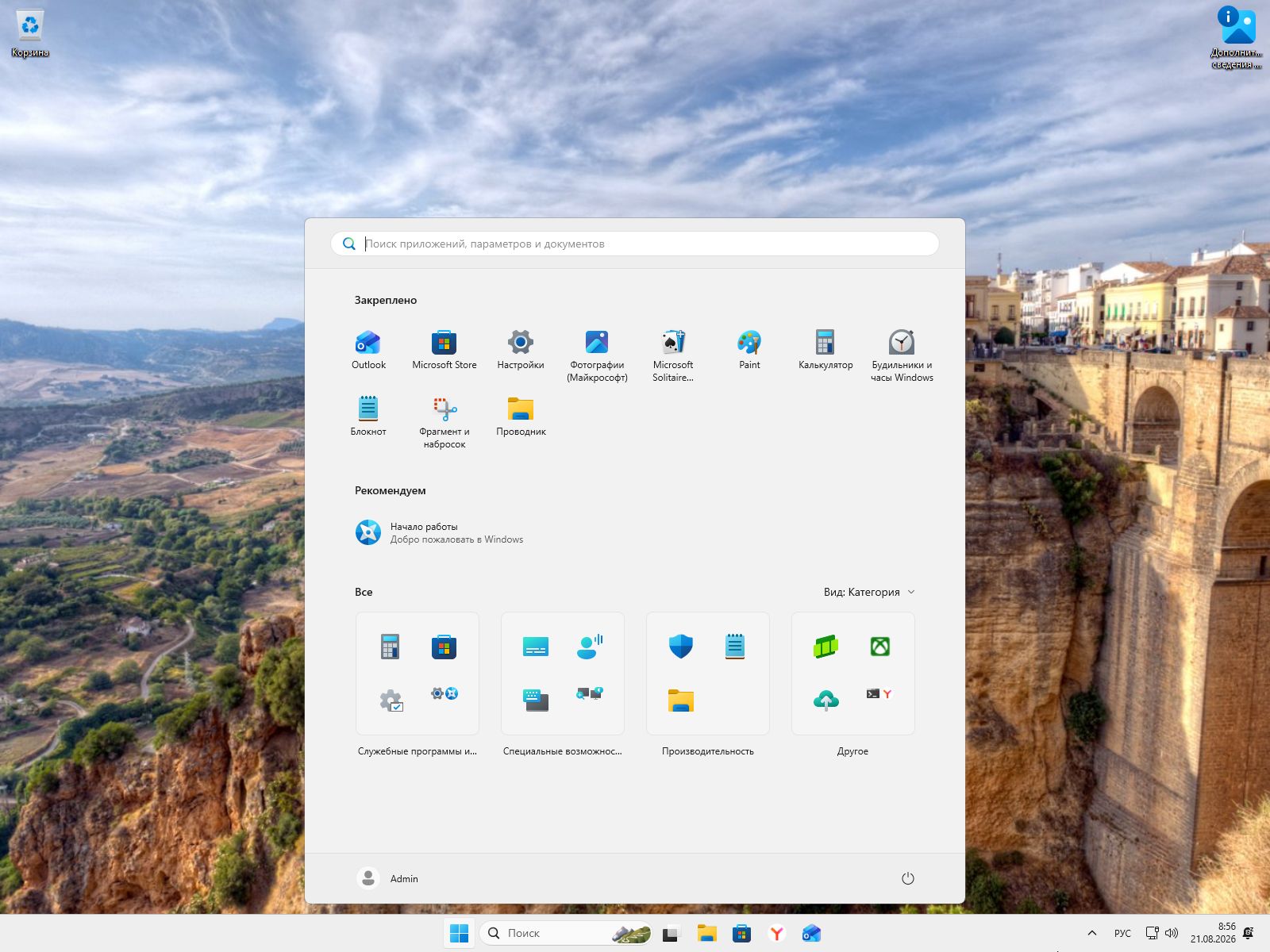The image size is (1270, 952).
Task: Open Outlook from the taskbar
Action: coord(811,933)
